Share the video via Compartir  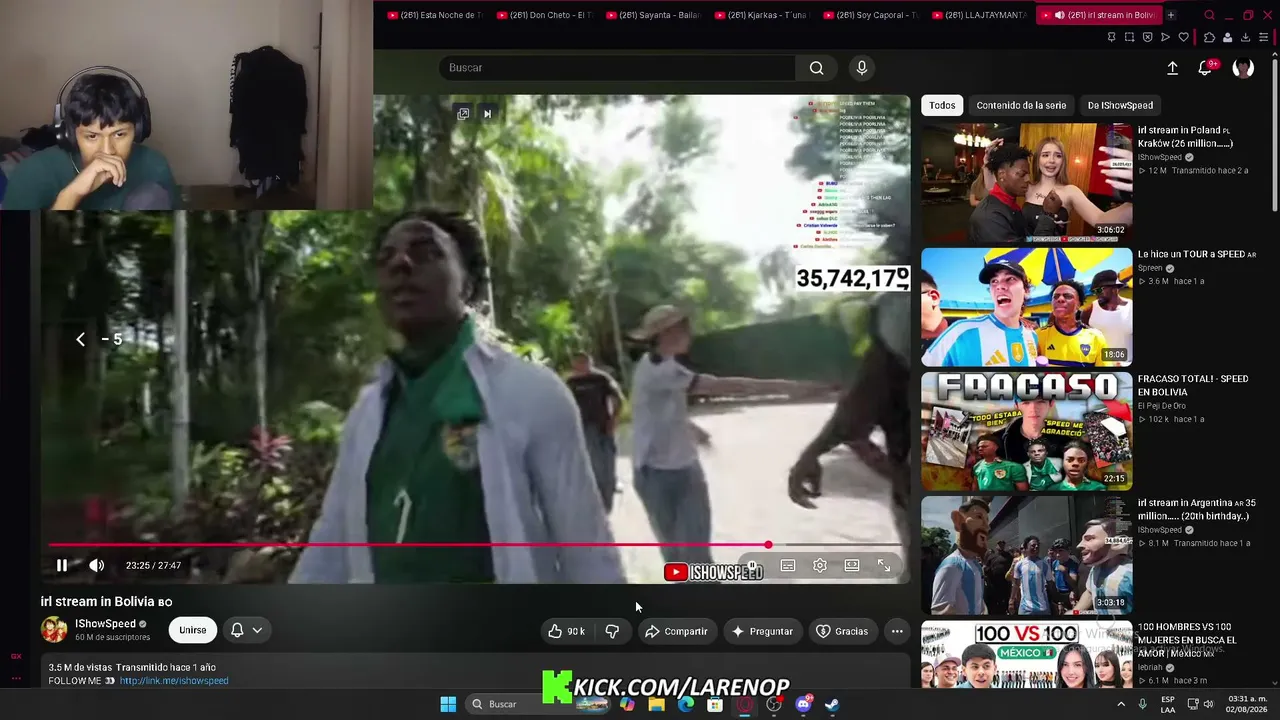tap(677, 631)
